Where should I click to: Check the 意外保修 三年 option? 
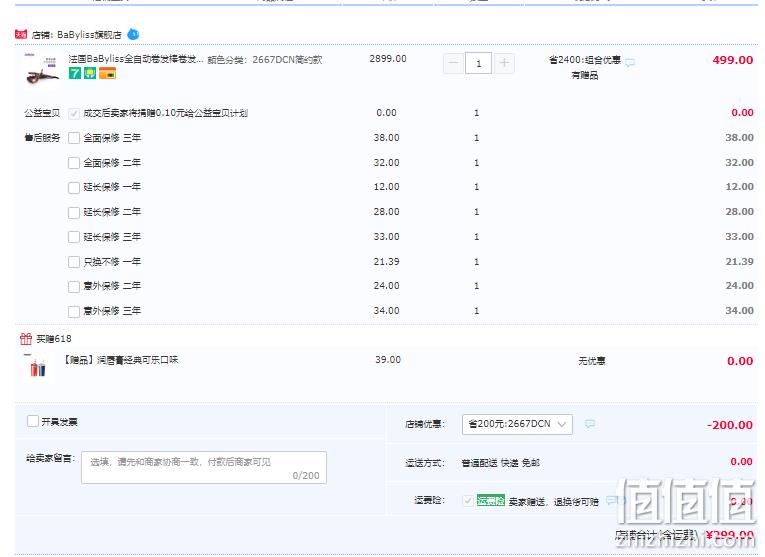[x=74, y=312]
